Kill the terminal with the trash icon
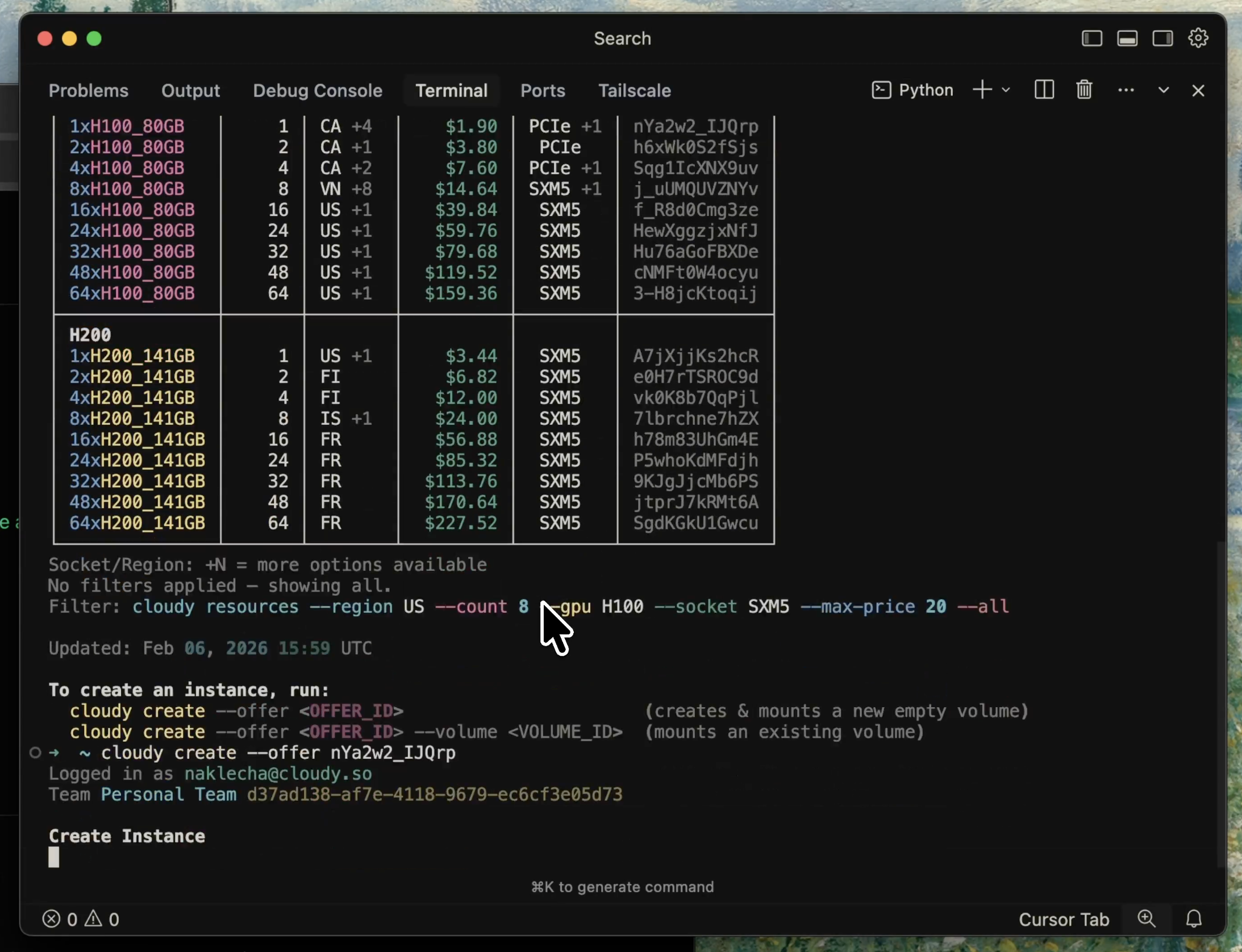The image size is (1242, 952). [x=1084, y=90]
